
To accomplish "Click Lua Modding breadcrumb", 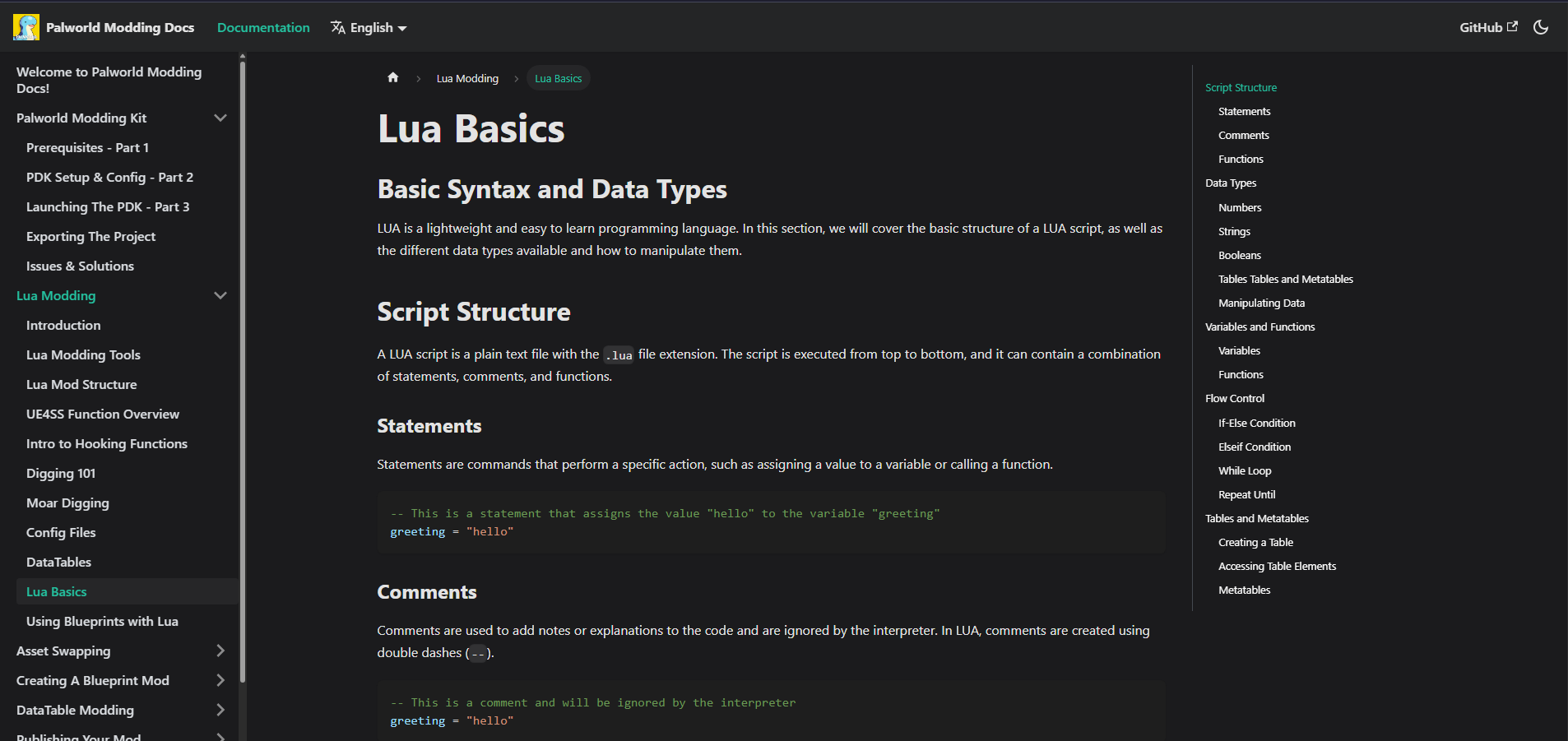I will (x=467, y=78).
